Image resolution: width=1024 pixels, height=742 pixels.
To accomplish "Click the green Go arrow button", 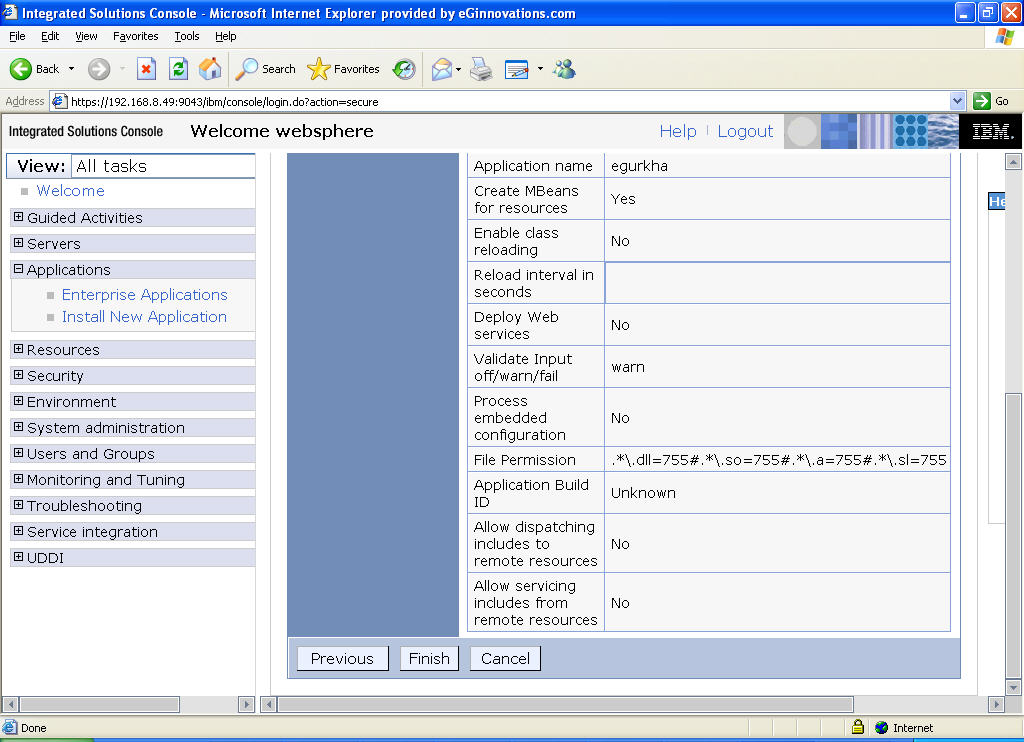I will pyautogui.click(x=982, y=101).
